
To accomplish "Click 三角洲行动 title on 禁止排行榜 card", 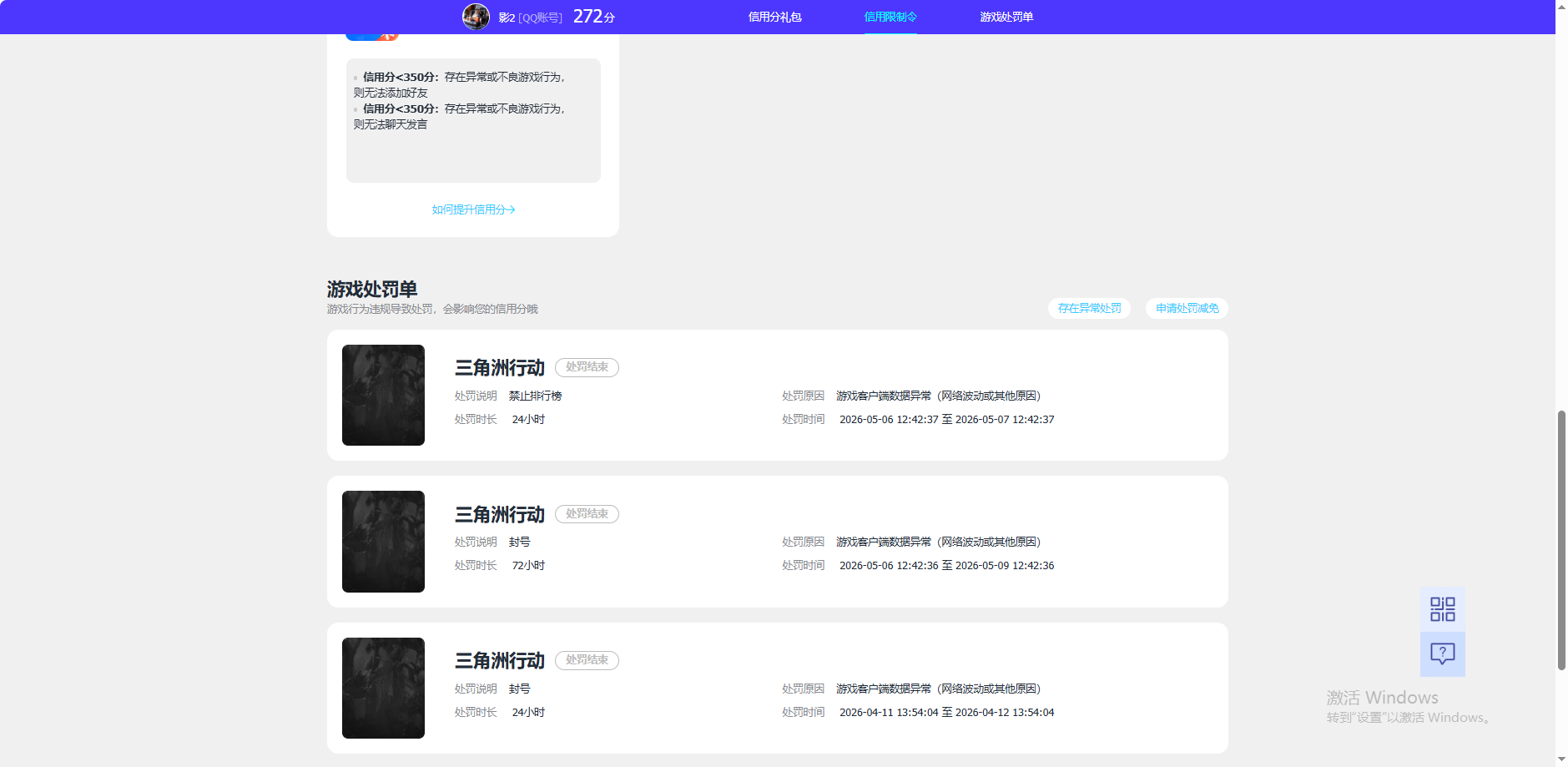I will (x=499, y=368).
